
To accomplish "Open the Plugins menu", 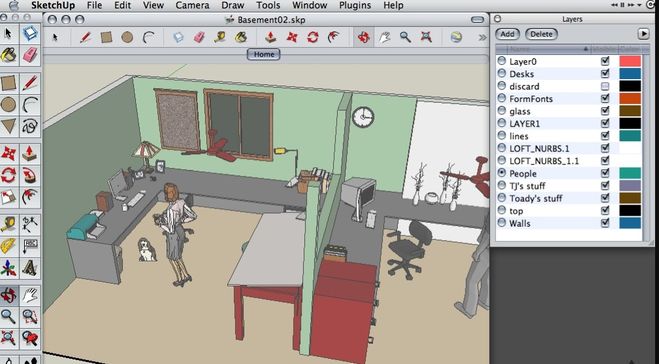I will click(x=356, y=5).
